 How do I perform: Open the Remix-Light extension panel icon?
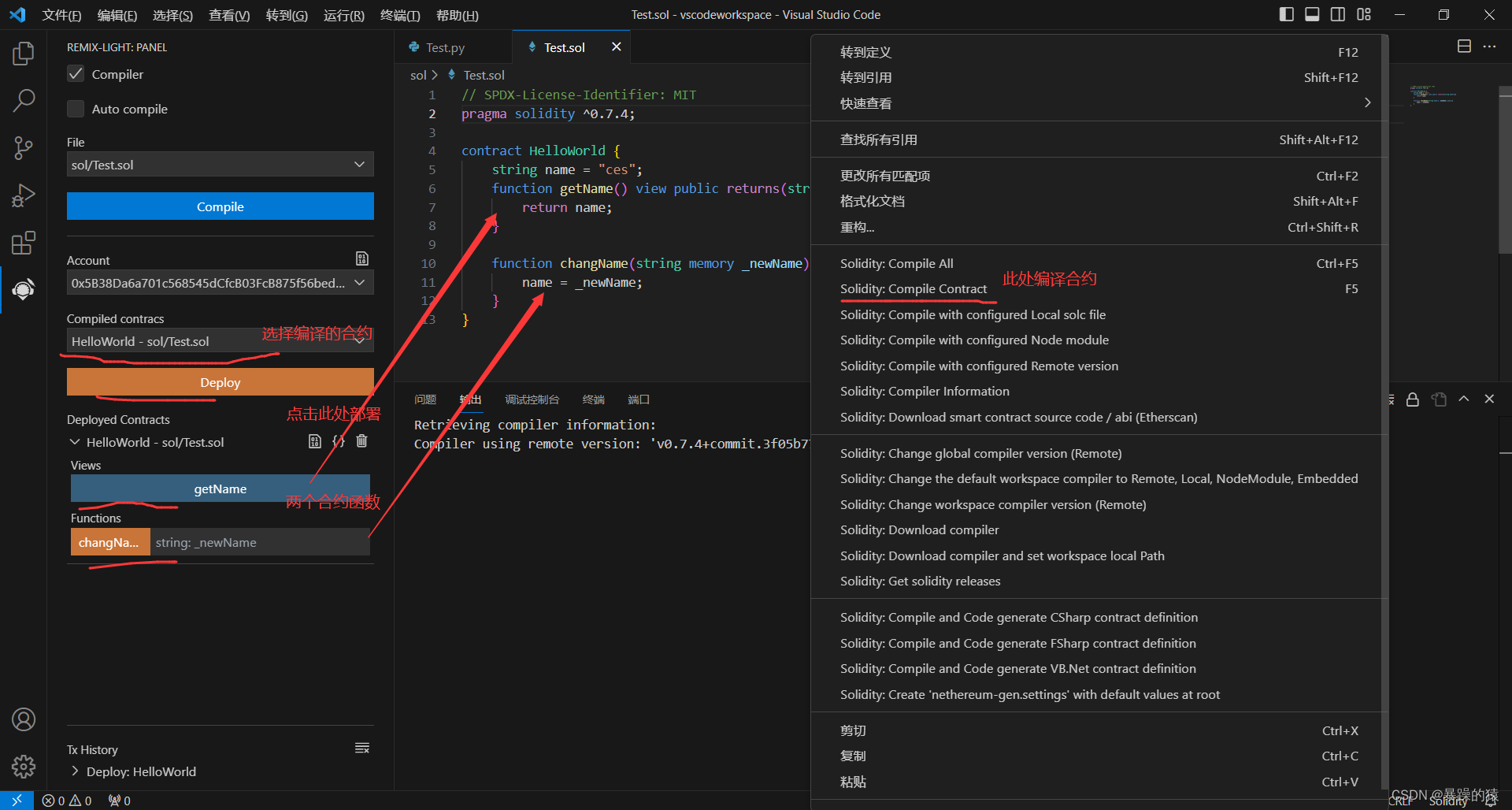tap(24, 290)
